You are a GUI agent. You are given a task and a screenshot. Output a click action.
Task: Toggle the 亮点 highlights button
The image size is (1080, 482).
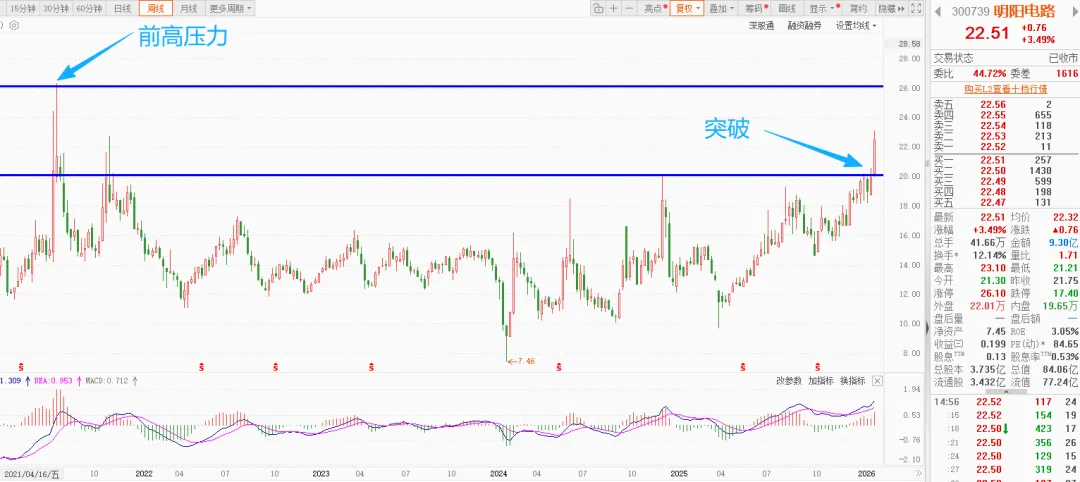[x=654, y=9]
